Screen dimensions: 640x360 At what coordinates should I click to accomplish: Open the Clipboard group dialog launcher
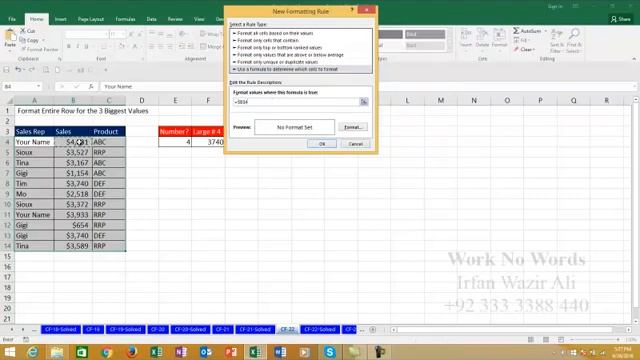tap(59, 59)
